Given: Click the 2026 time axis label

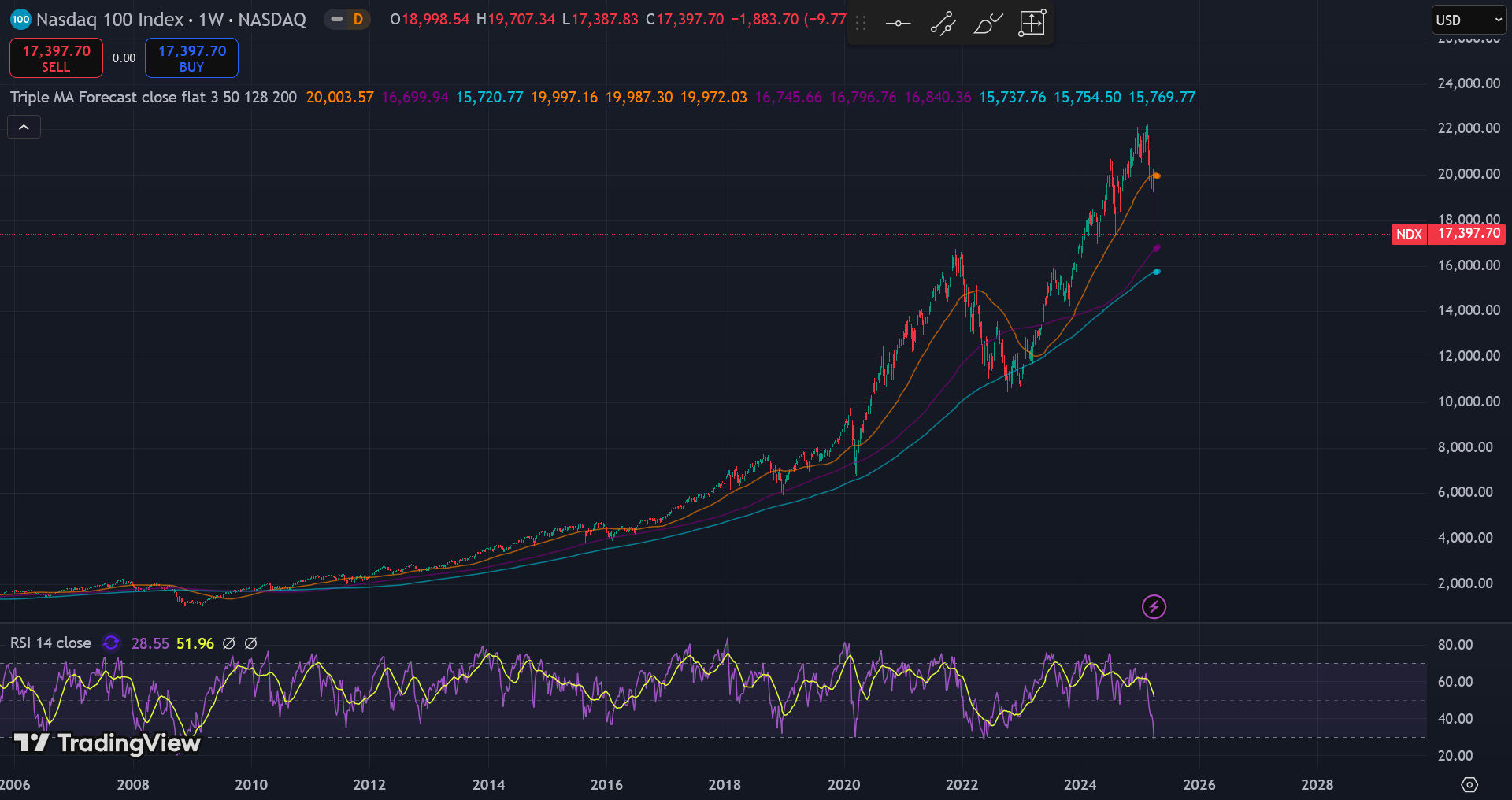Looking at the screenshot, I should point(1199,785).
